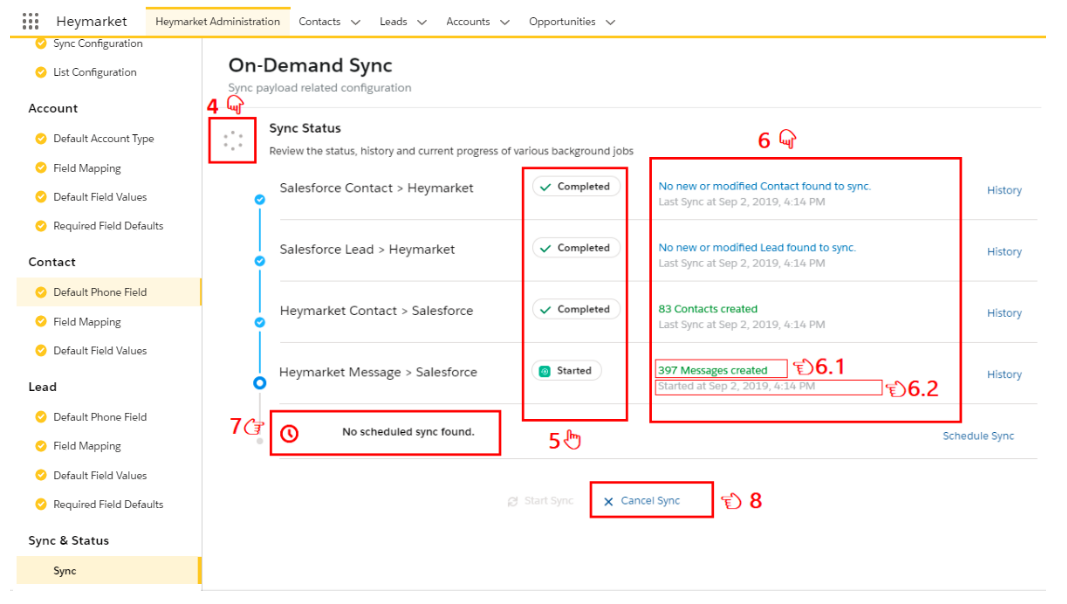This screenshot has height=604, width=1067.
Task: Expand the Contacts tab dropdown chevron
Action: (355, 22)
